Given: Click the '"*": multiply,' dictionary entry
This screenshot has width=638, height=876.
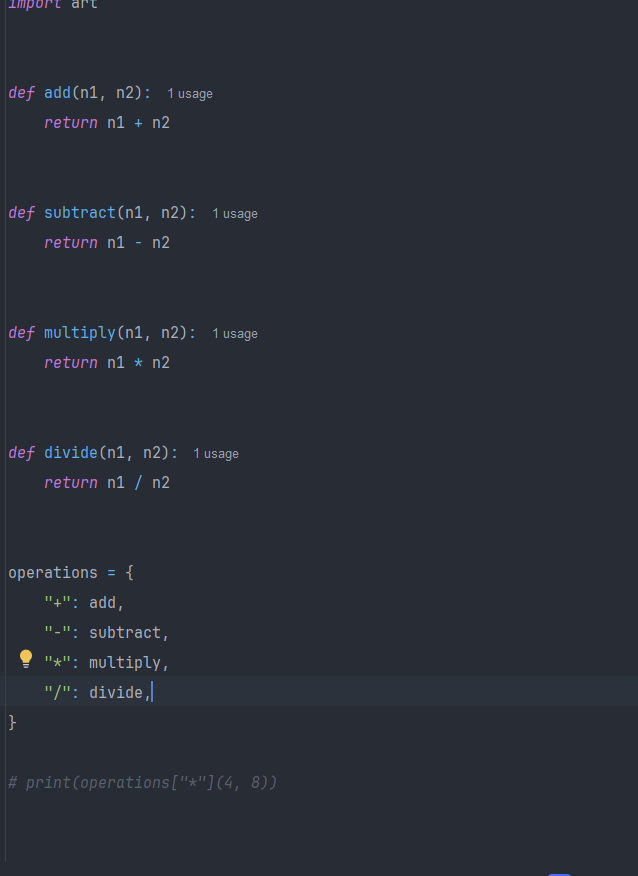Looking at the screenshot, I should click(x=106, y=663).
